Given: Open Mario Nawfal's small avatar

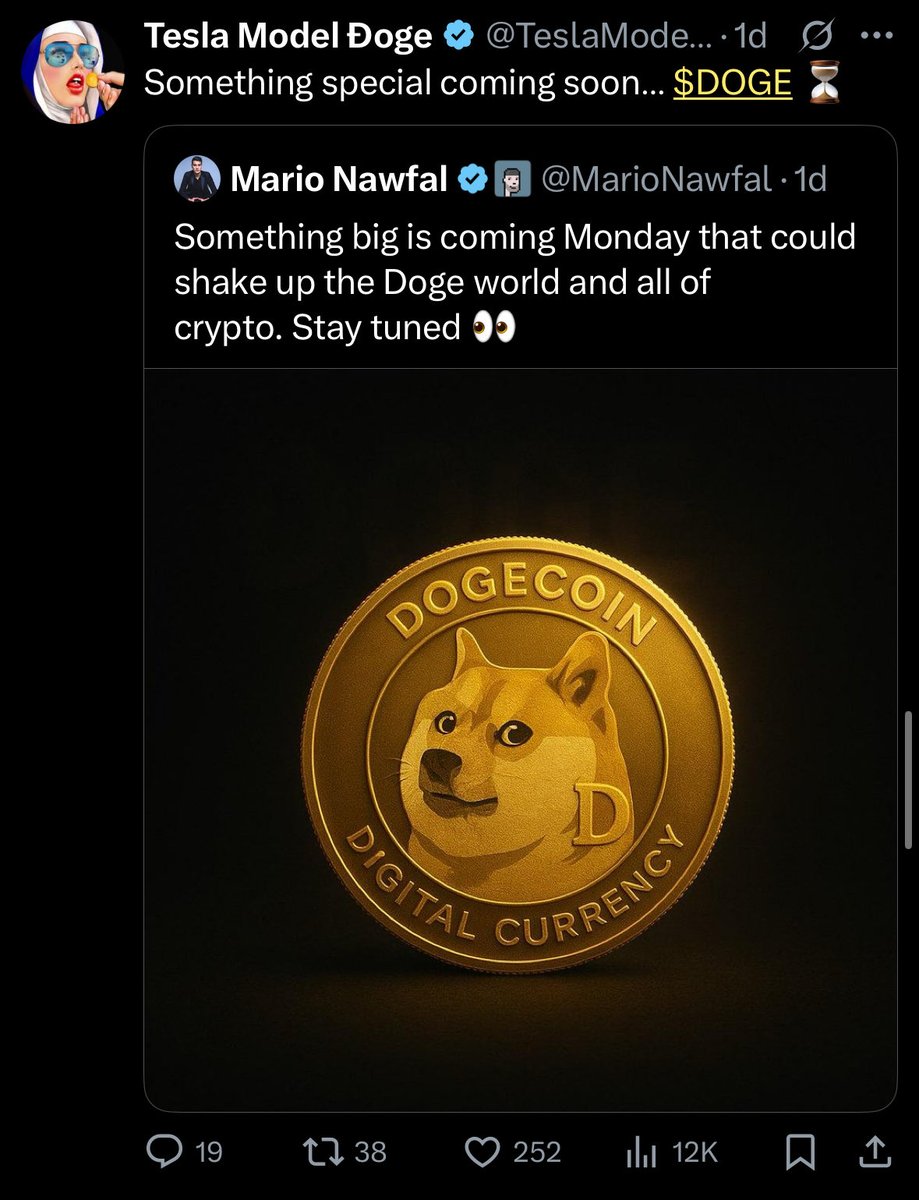Looking at the screenshot, I should click(x=197, y=180).
